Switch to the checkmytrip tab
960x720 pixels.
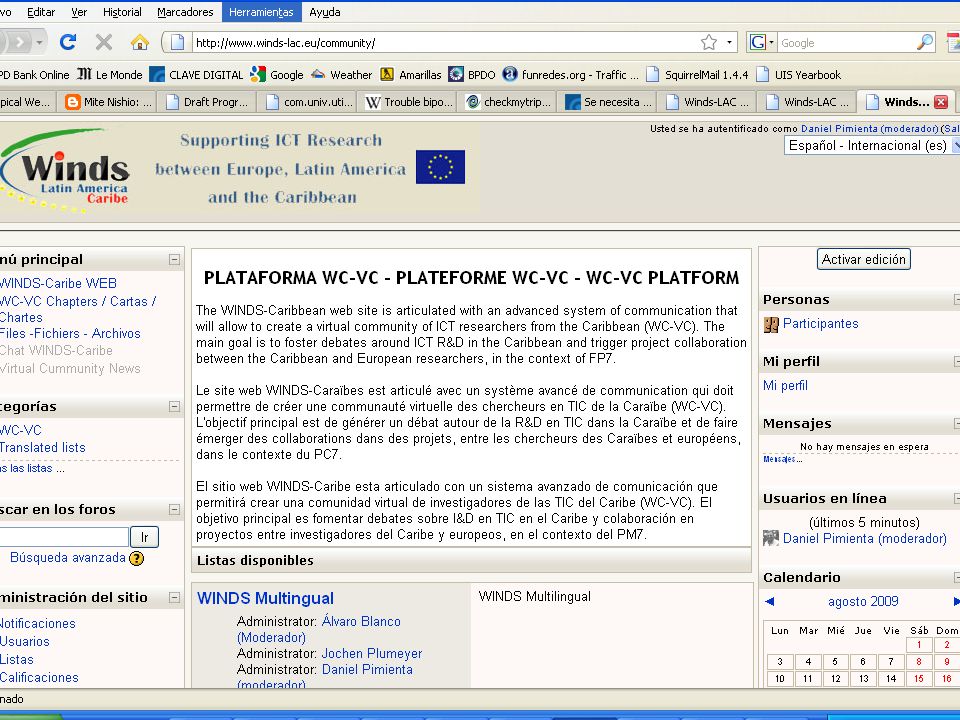[x=507, y=102]
